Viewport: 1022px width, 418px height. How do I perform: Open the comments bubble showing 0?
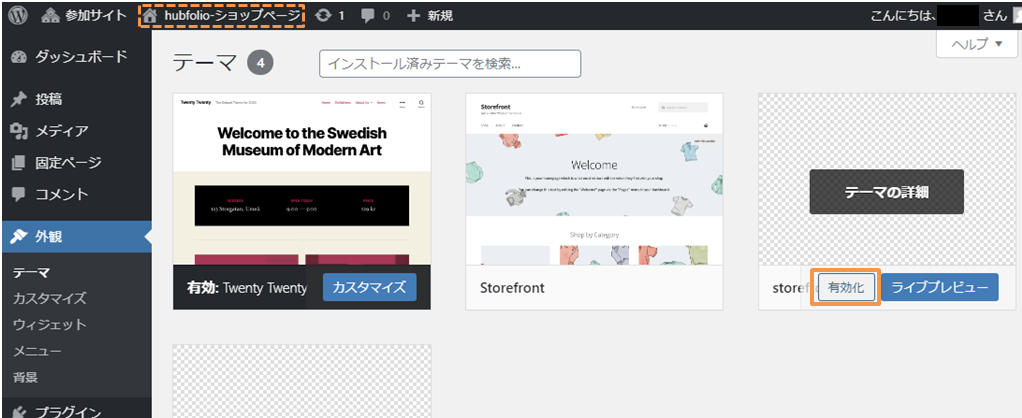coord(376,15)
